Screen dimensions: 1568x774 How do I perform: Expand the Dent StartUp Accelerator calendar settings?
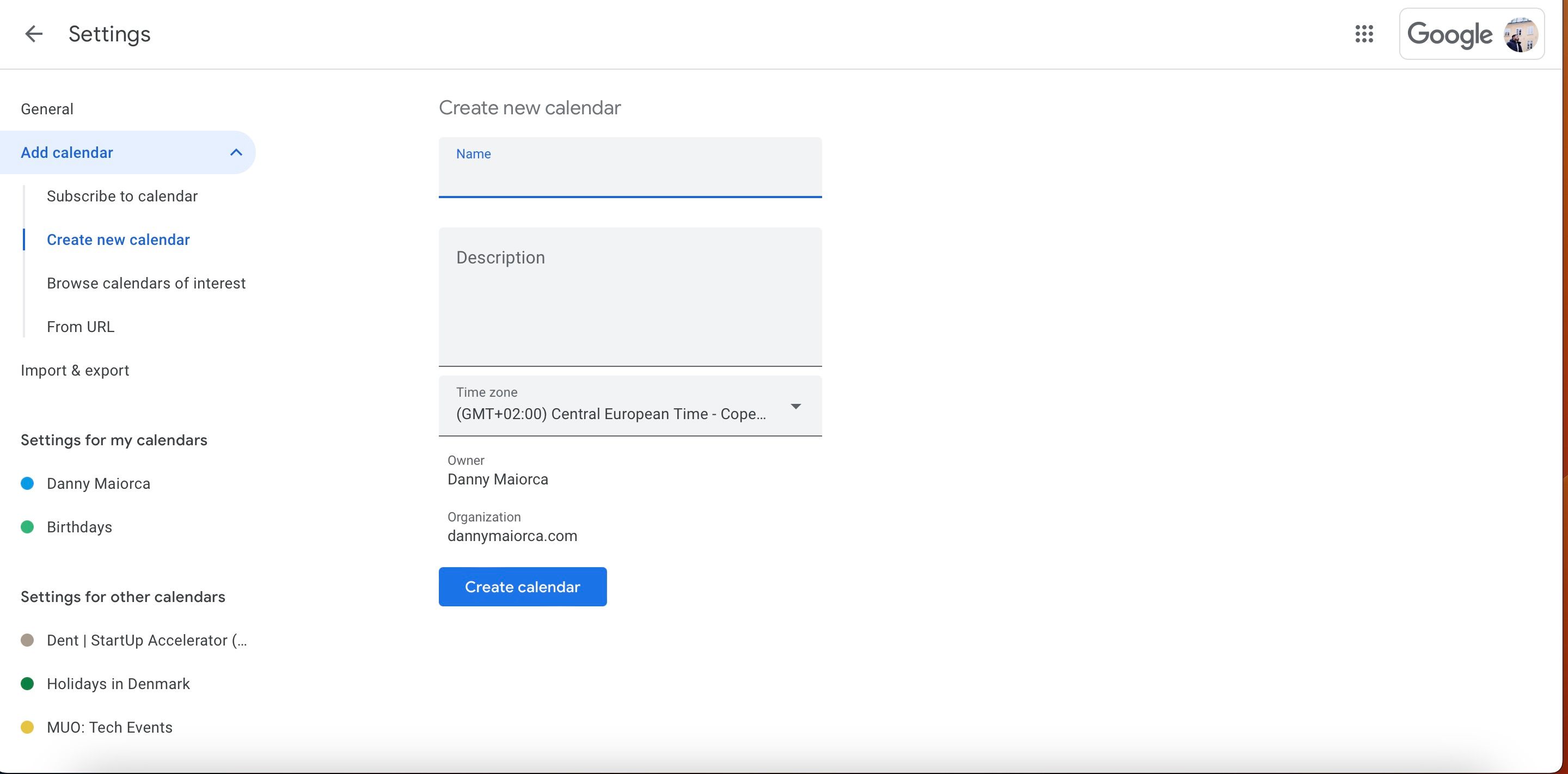tap(146, 640)
